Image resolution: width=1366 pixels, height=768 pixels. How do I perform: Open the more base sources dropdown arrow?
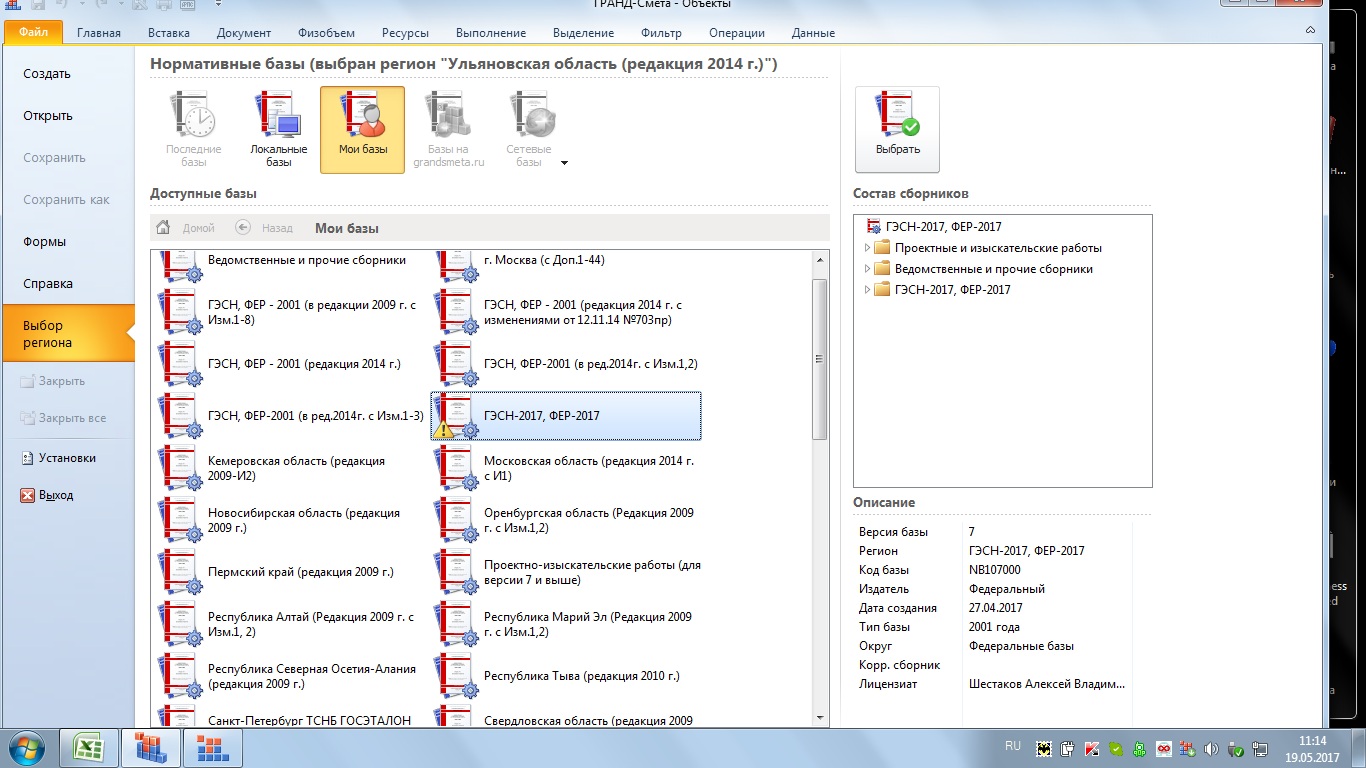(x=564, y=163)
